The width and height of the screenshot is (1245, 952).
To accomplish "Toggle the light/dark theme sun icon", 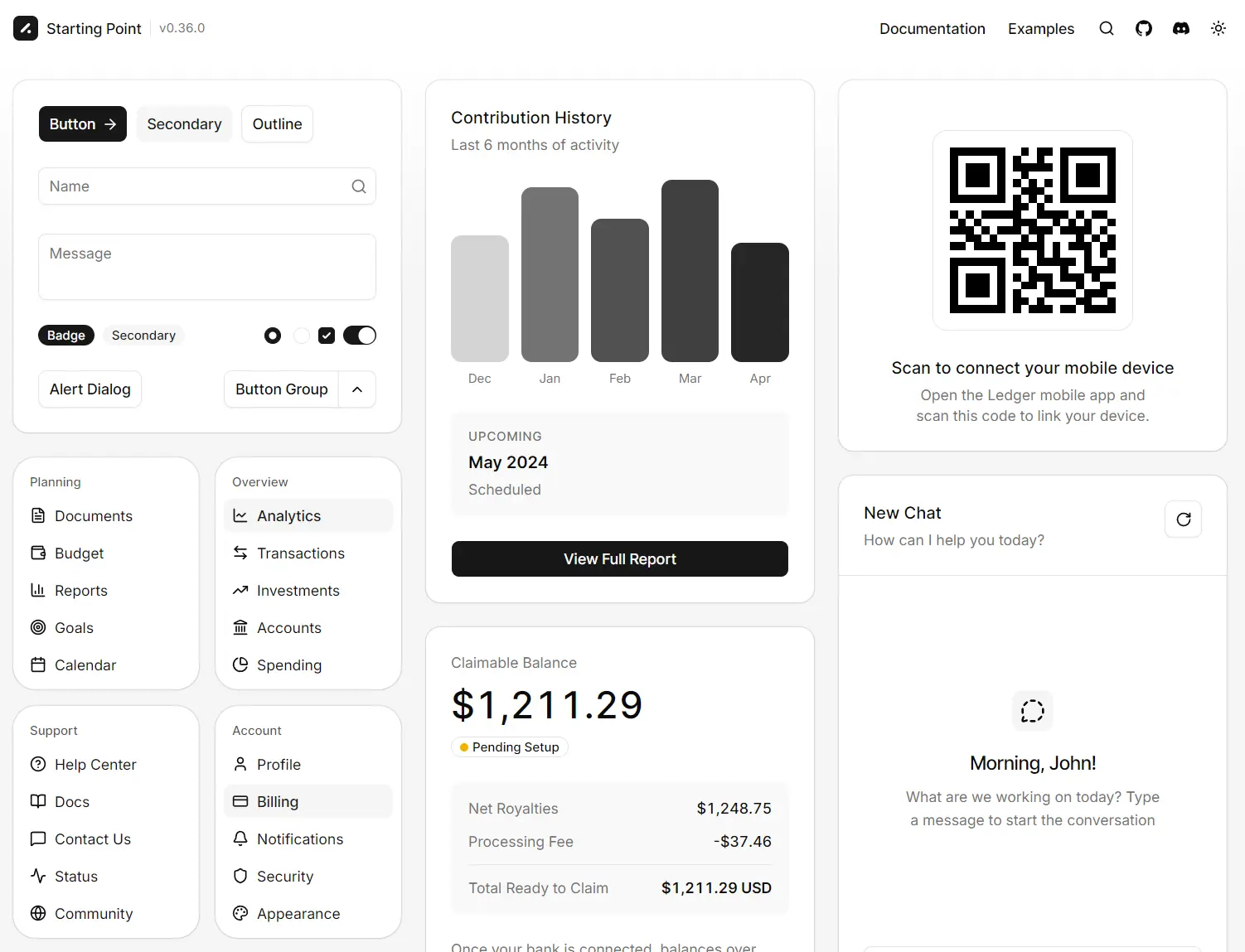I will (x=1218, y=28).
